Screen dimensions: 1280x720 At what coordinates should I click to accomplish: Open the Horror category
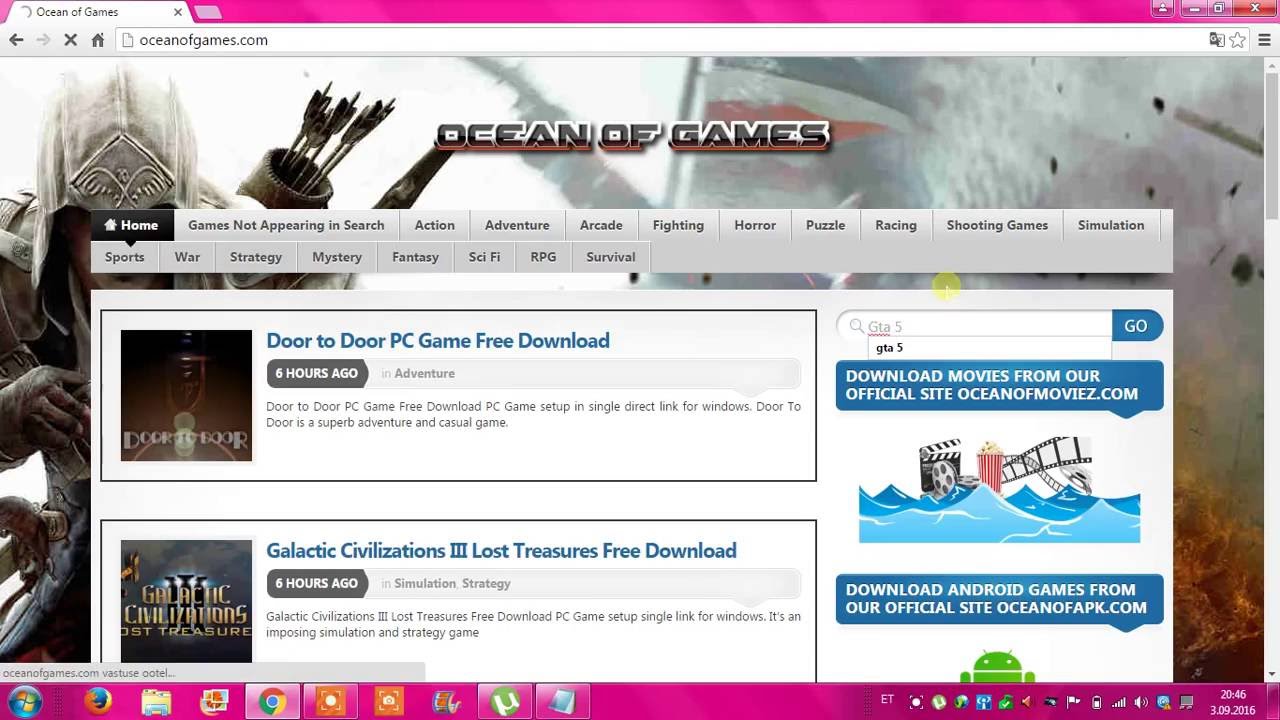[755, 225]
